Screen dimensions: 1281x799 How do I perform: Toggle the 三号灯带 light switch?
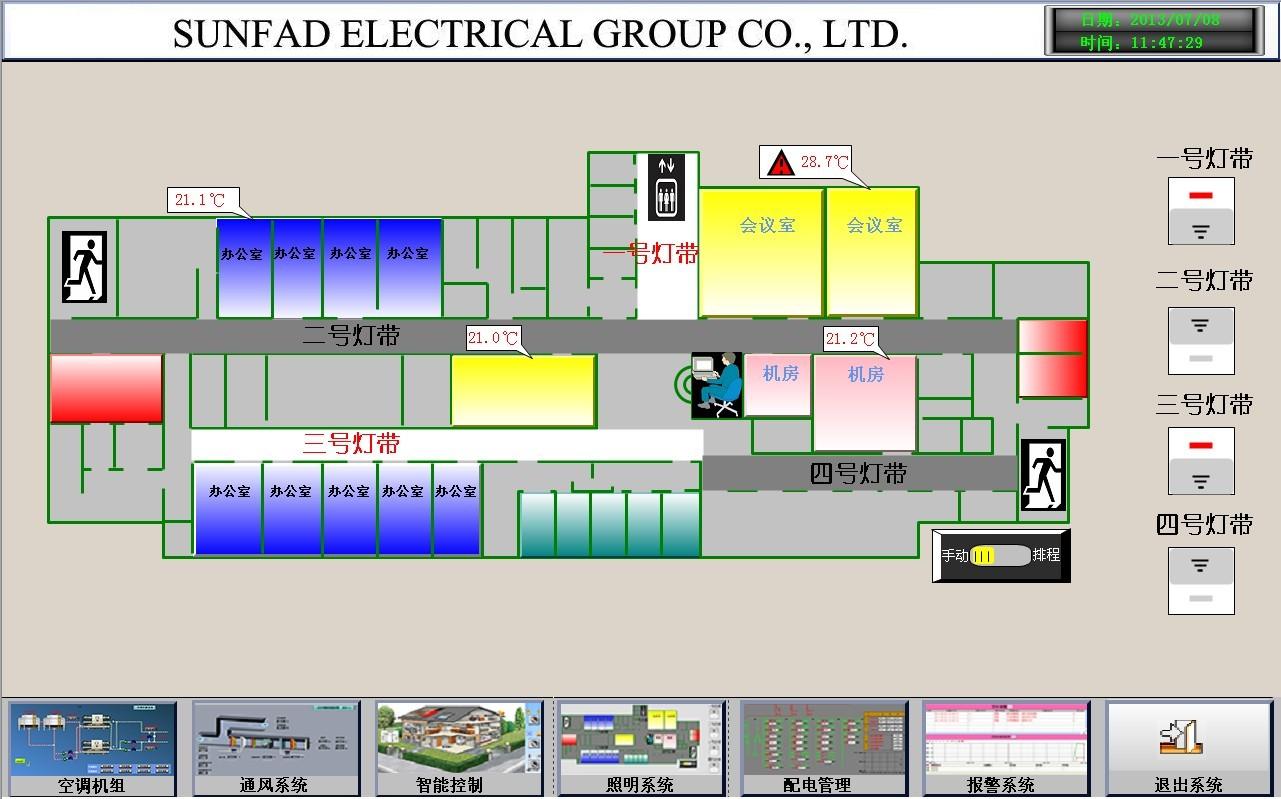tap(1201, 461)
